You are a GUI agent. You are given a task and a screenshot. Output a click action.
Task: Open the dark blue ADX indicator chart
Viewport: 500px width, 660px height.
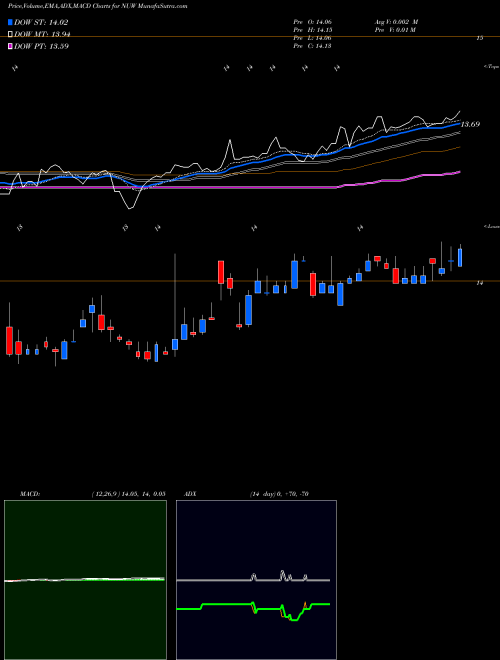pos(256,580)
